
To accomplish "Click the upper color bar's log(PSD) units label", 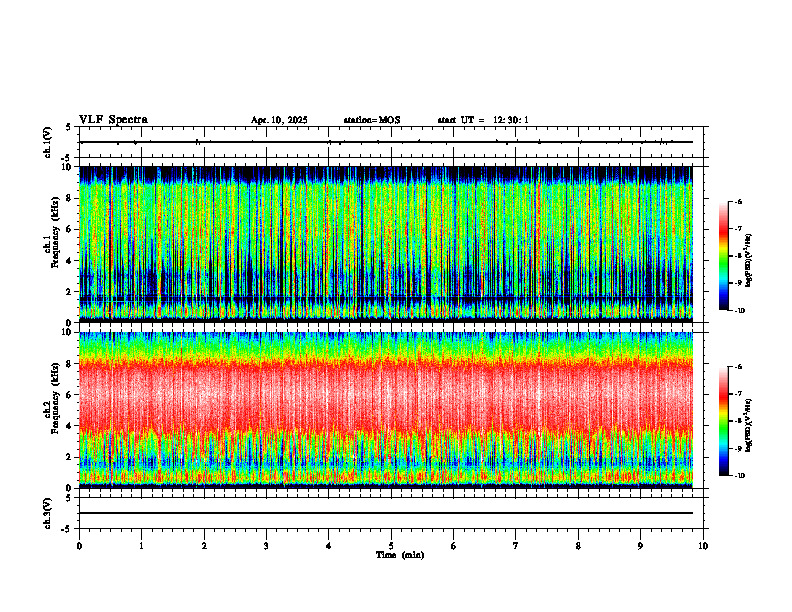I will 749,260.
